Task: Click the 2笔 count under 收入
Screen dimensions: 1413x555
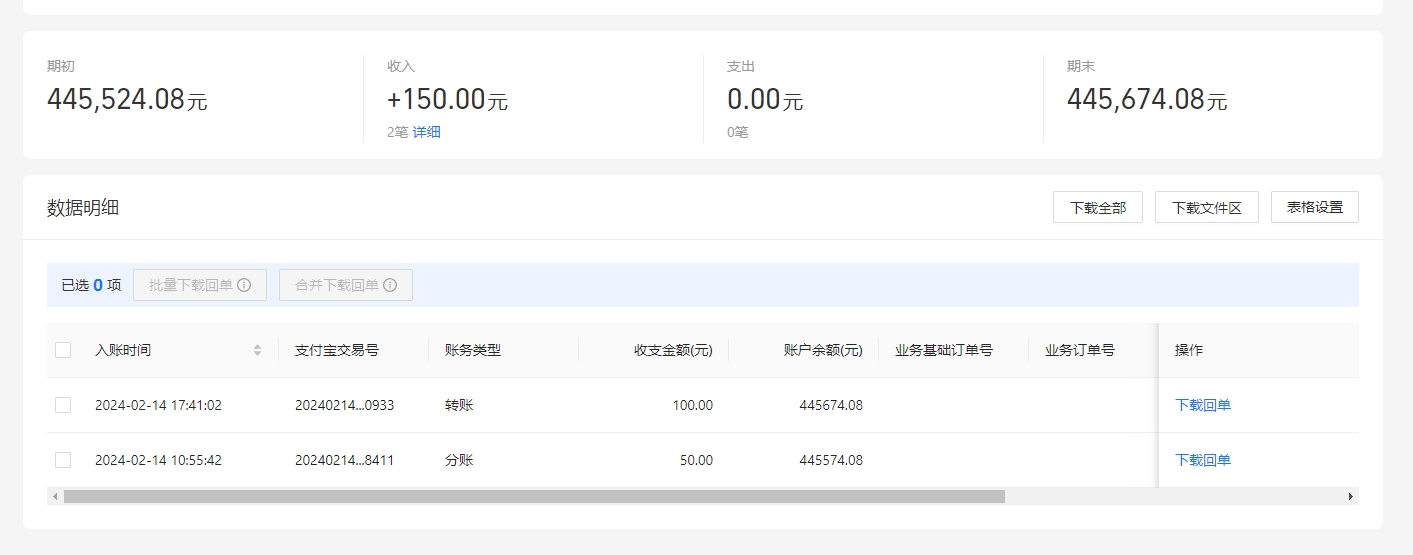Action: point(398,132)
